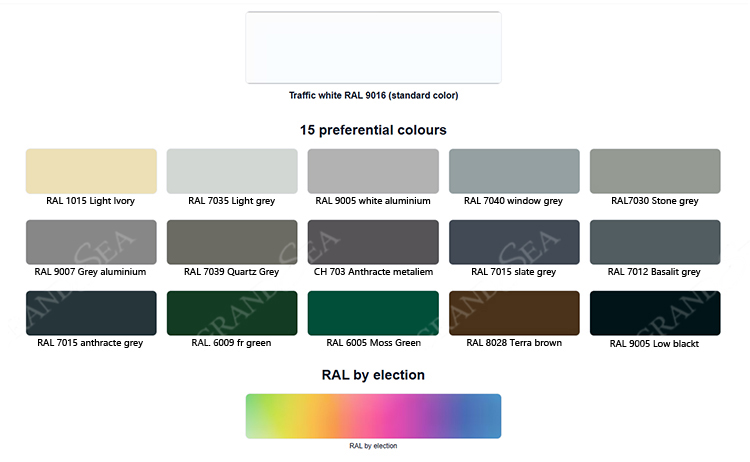Click the rainbow RAL by election gradient

tap(374, 416)
